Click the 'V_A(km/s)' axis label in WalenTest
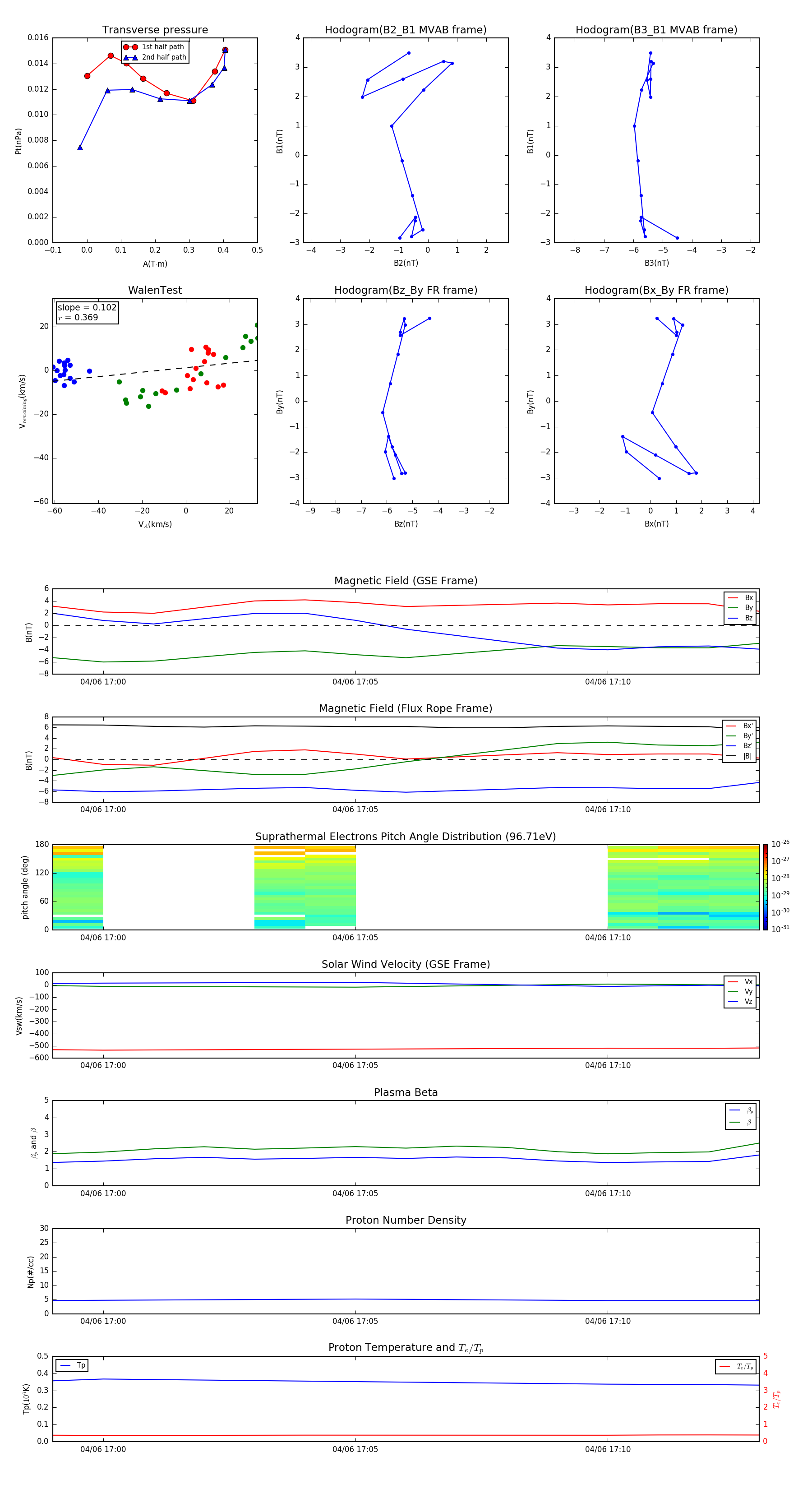812x1489 pixels. (x=155, y=524)
